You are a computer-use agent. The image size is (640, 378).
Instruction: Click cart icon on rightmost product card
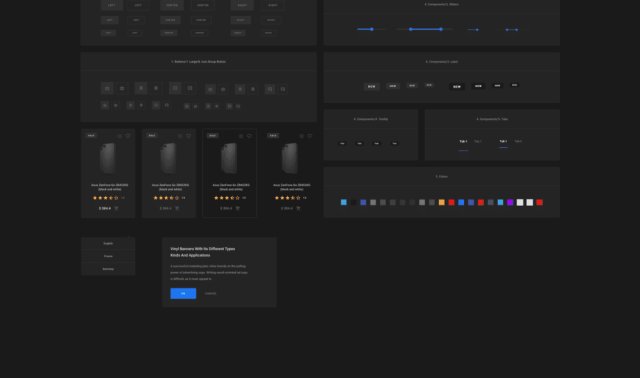(x=298, y=208)
